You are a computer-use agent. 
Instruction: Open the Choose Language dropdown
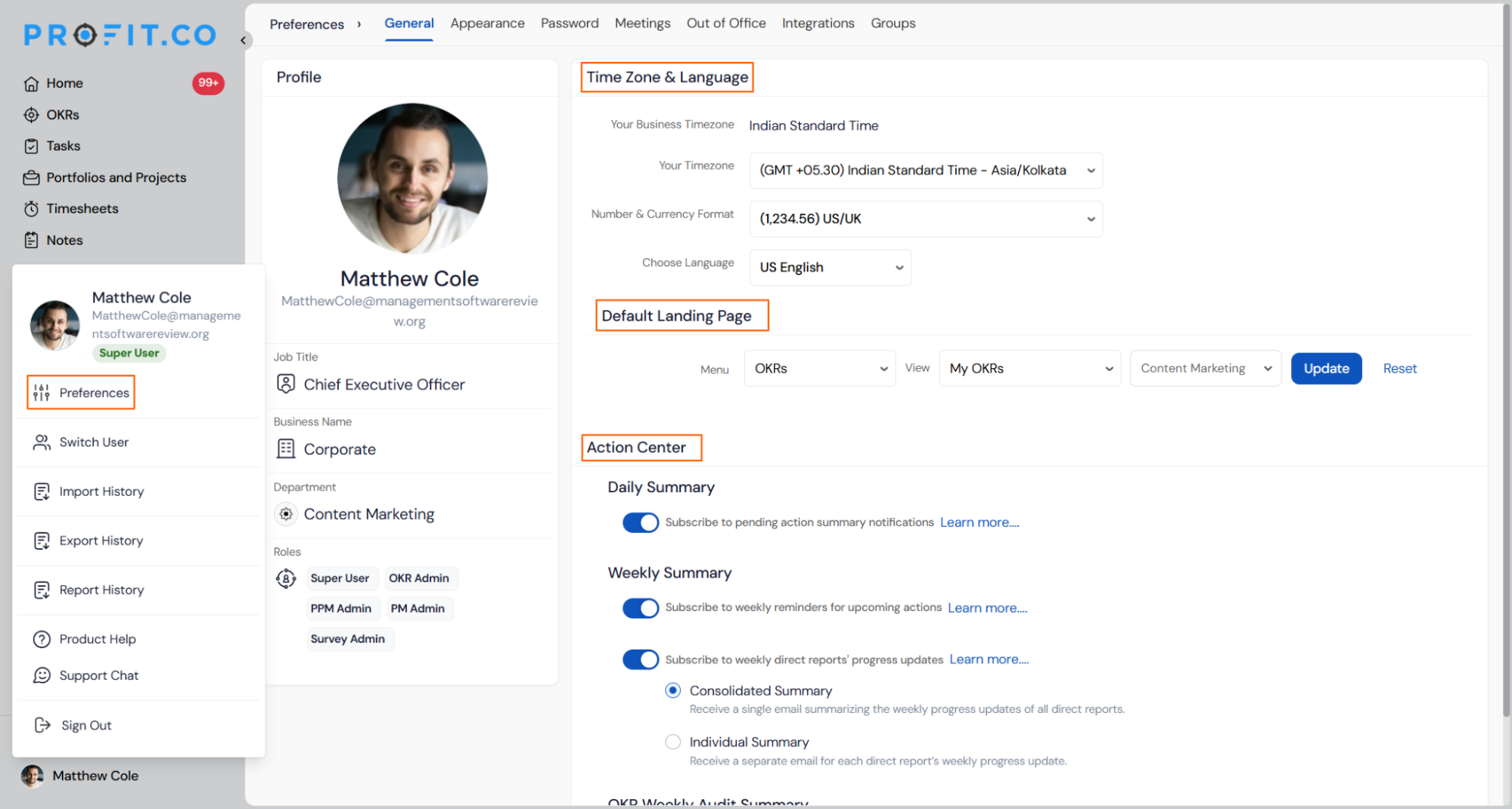(x=830, y=268)
